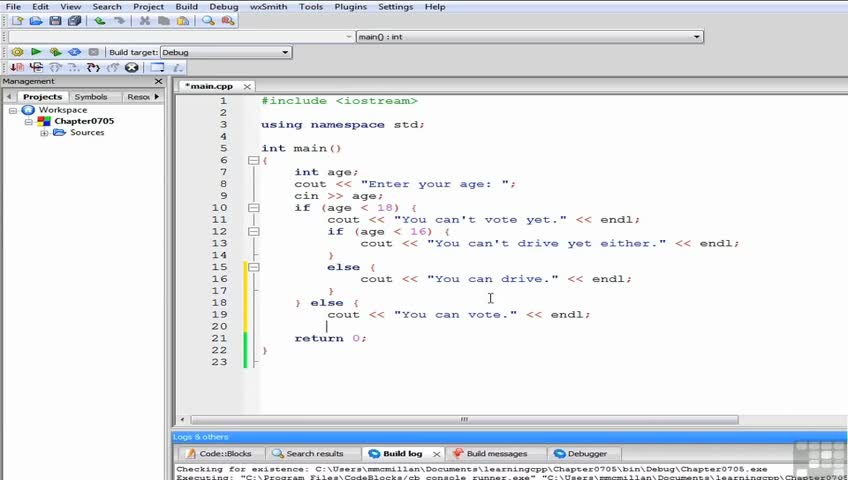Open the Debugging windows icon
Image resolution: width=848 pixels, height=480 pixels.
click(x=157, y=68)
